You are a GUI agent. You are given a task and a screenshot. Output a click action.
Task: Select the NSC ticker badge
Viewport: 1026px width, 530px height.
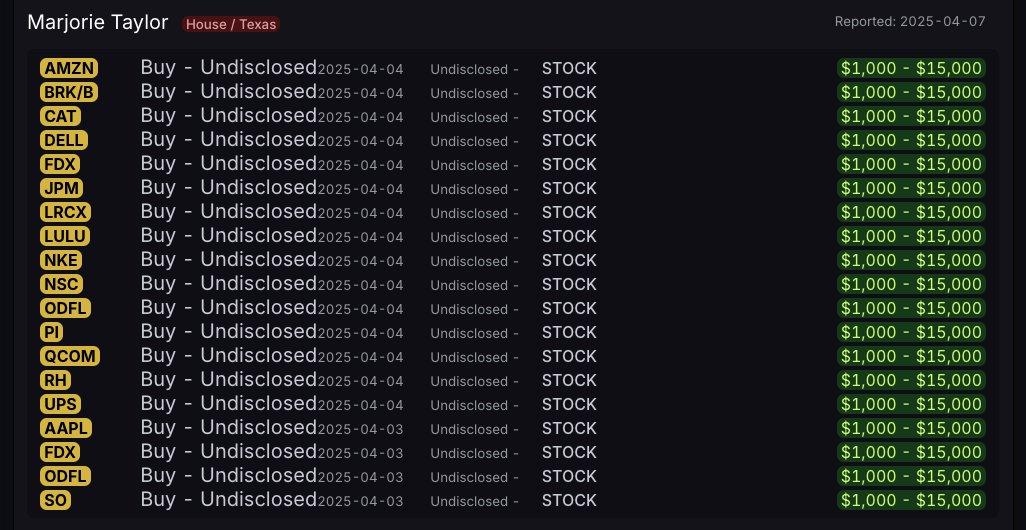pos(62,284)
